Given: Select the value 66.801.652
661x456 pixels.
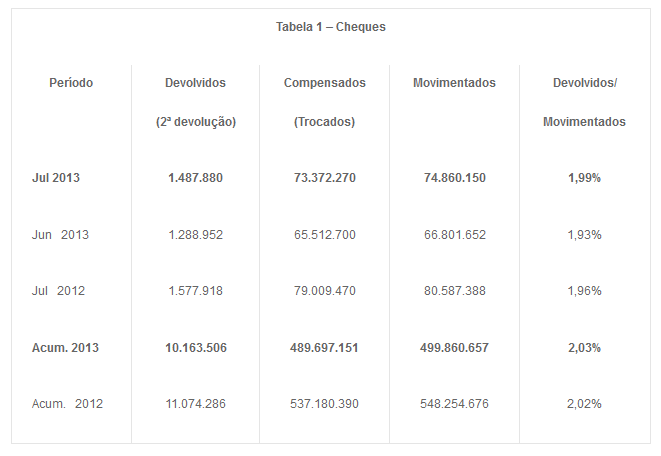Looking at the screenshot, I should [455, 235].
